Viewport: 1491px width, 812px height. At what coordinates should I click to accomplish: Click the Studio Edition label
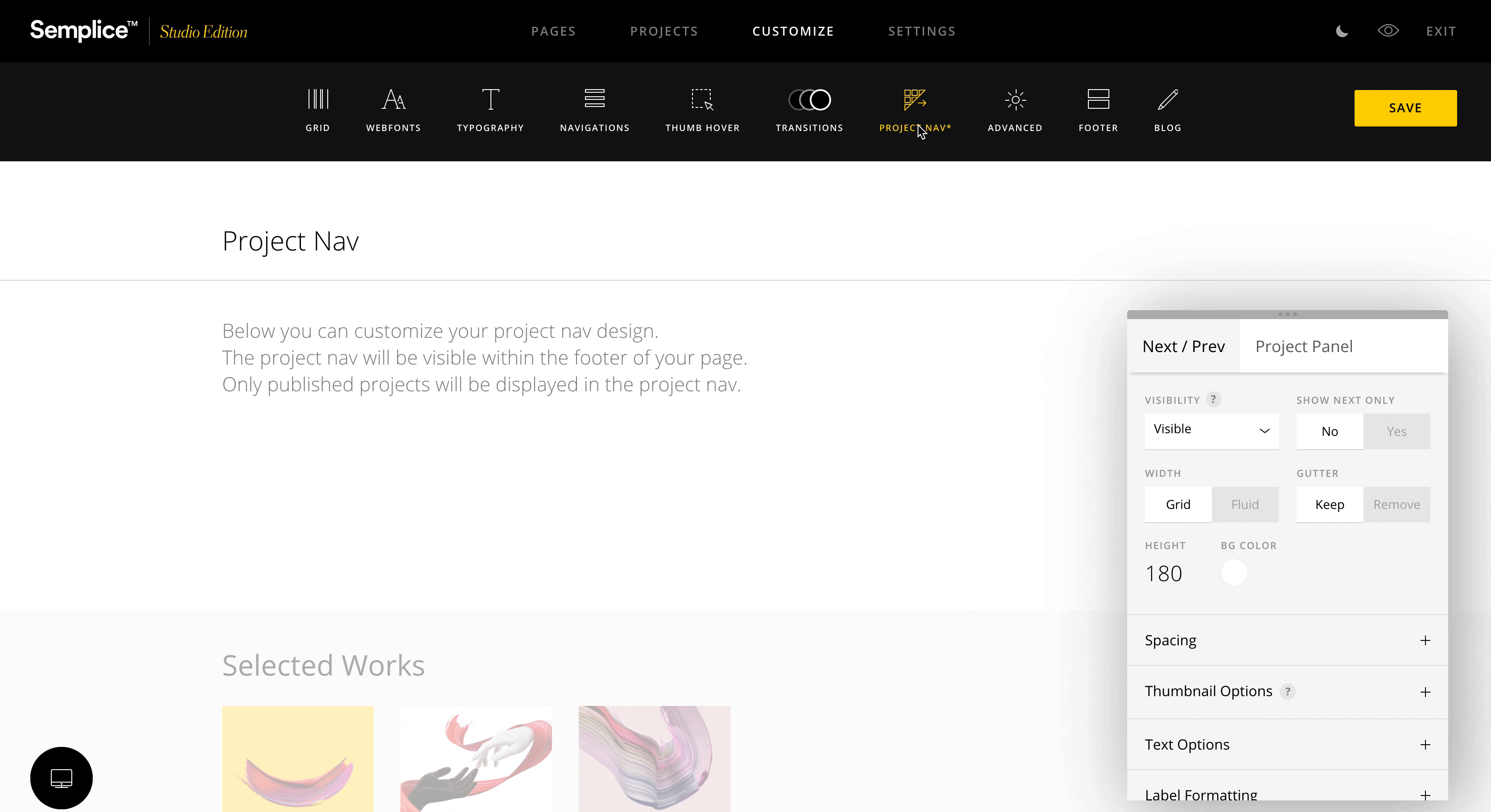[x=204, y=32]
